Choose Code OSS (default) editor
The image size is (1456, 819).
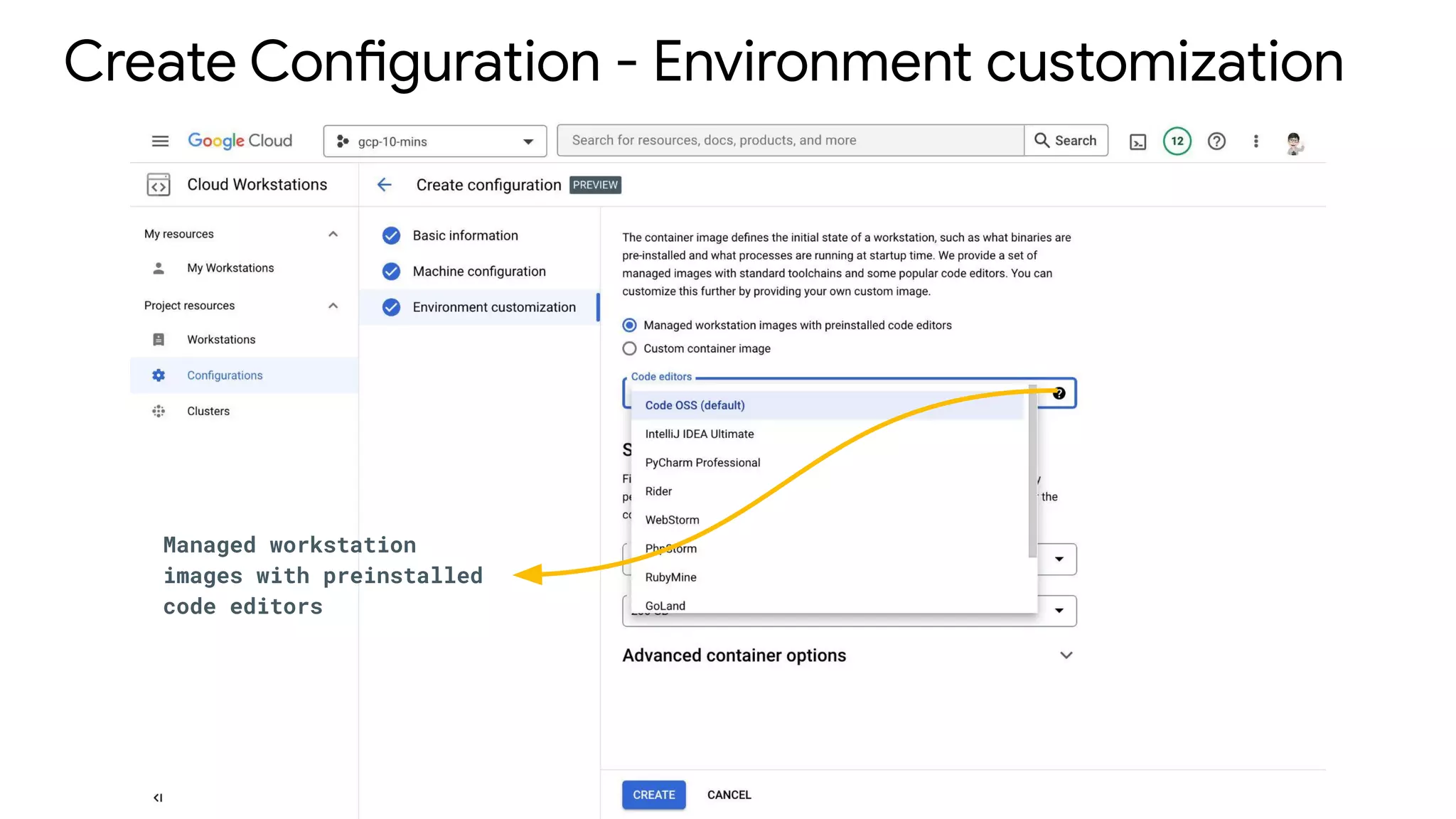828,405
